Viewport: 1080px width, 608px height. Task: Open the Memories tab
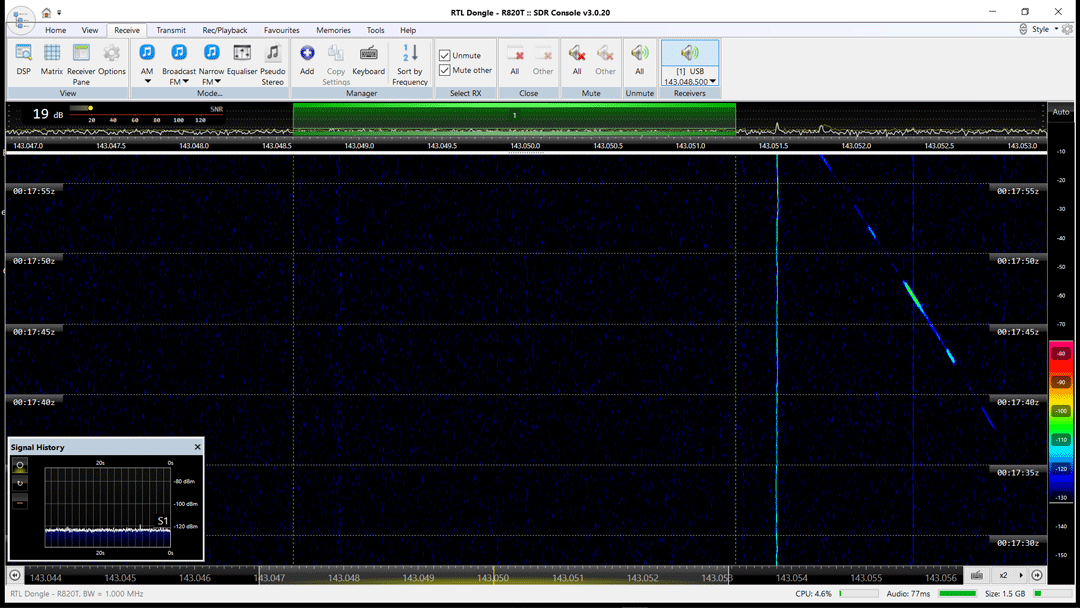pos(333,30)
